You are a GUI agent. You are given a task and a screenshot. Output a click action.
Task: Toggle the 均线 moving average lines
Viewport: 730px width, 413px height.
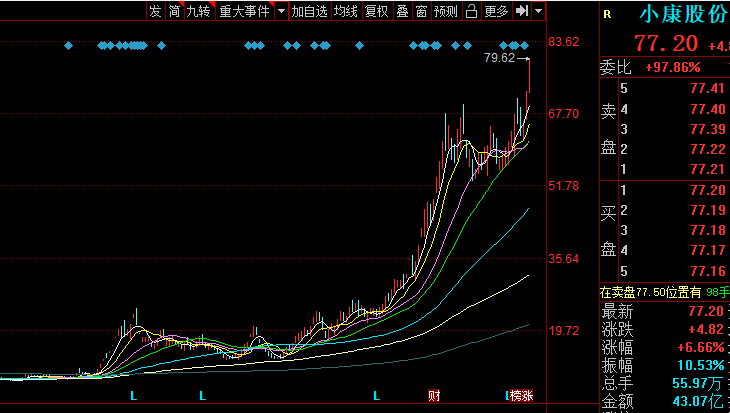point(345,11)
